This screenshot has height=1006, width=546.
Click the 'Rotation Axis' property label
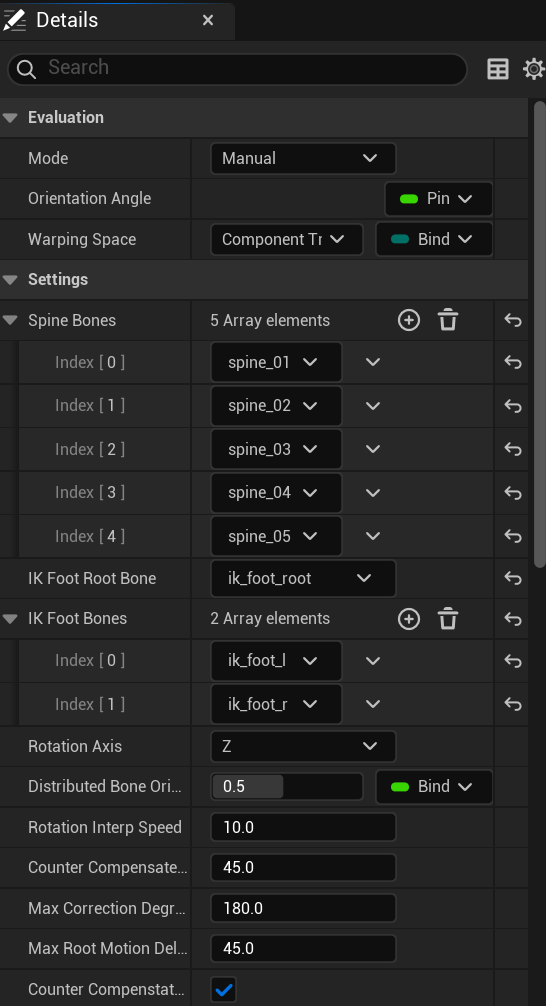pyautogui.click(x=75, y=746)
